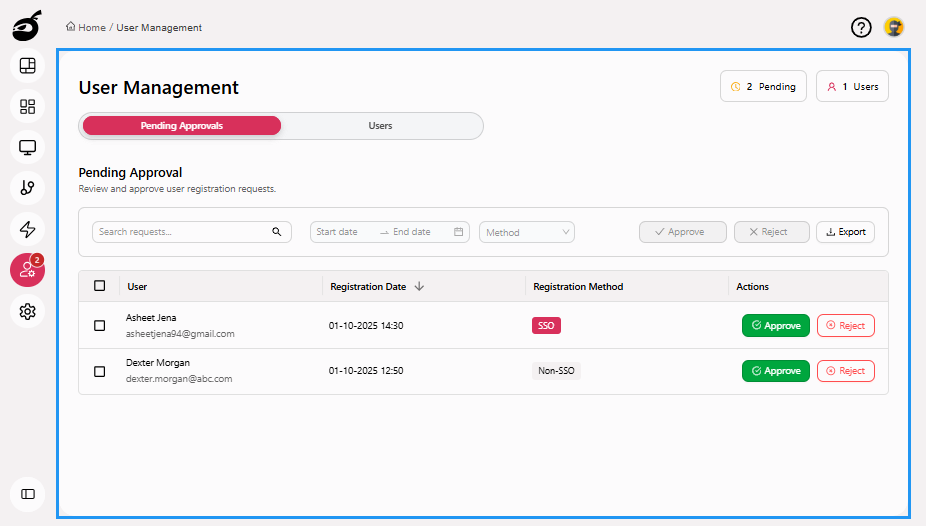Sort by Registration Date column arrow
Viewport: 926px width, 526px height.
pos(419,286)
